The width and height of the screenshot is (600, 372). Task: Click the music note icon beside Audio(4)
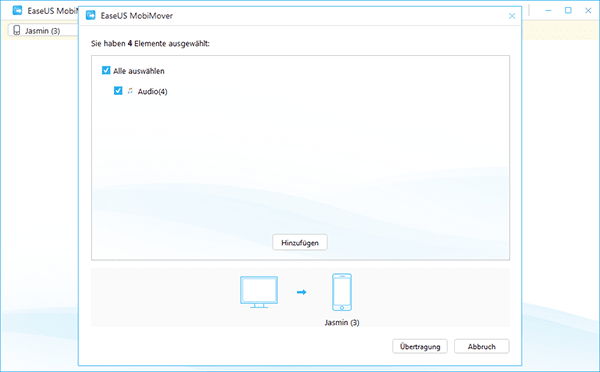tap(130, 91)
